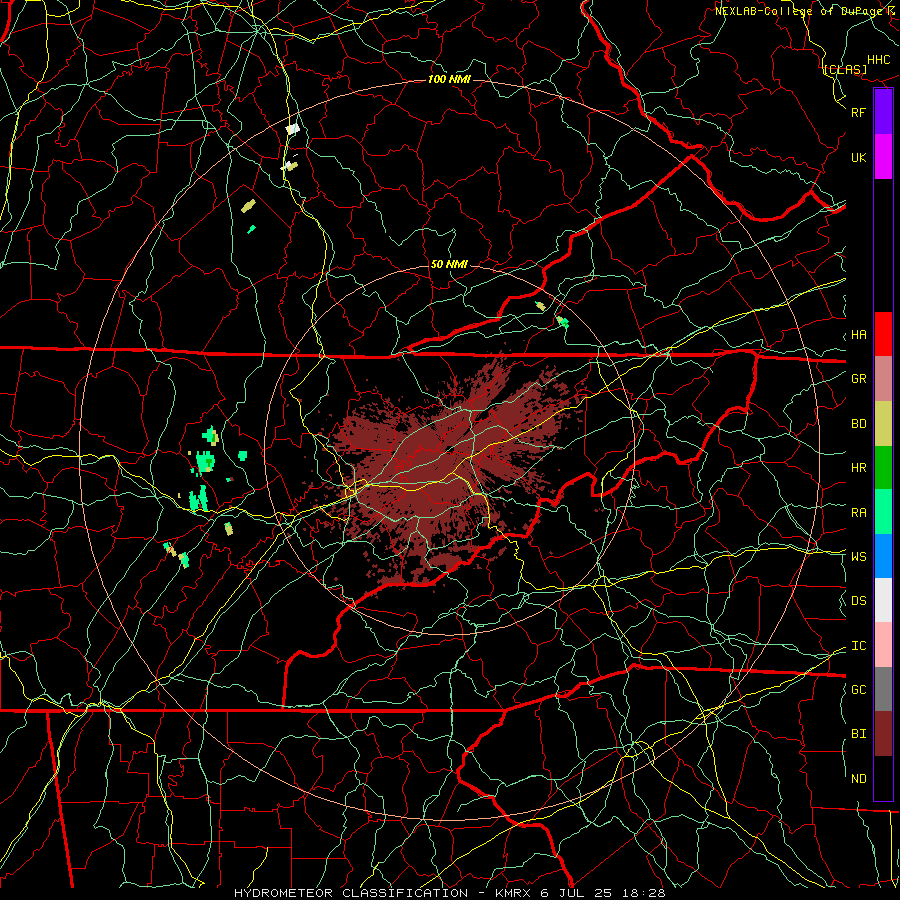Click the RF legend label
900x900 pixels.
coord(858,112)
